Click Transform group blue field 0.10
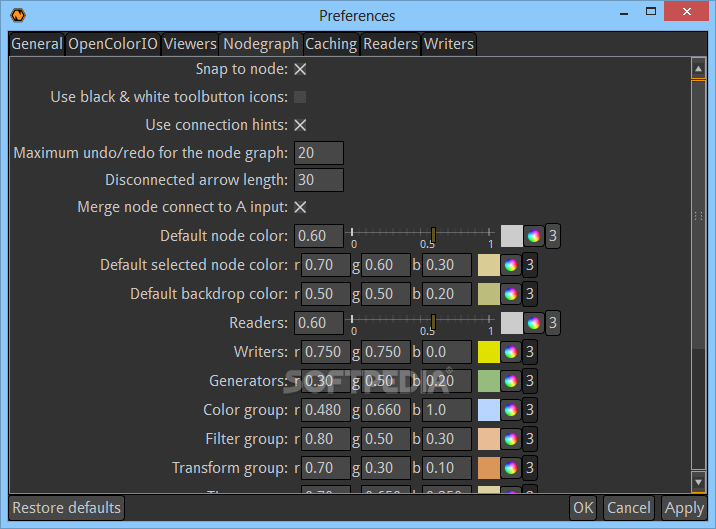Image resolution: width=716 pixels, height=529 pixels. click(x=447, y=468)
